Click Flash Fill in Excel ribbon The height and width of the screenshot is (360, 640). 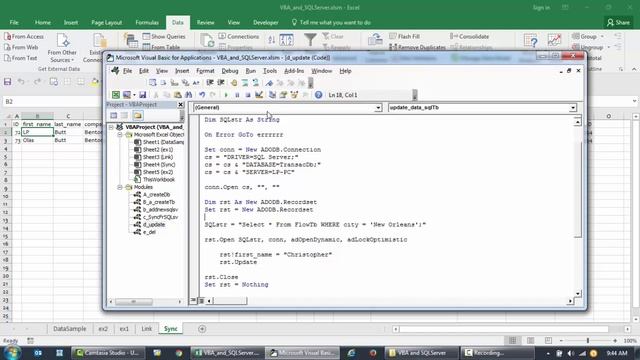coord(404,36)
